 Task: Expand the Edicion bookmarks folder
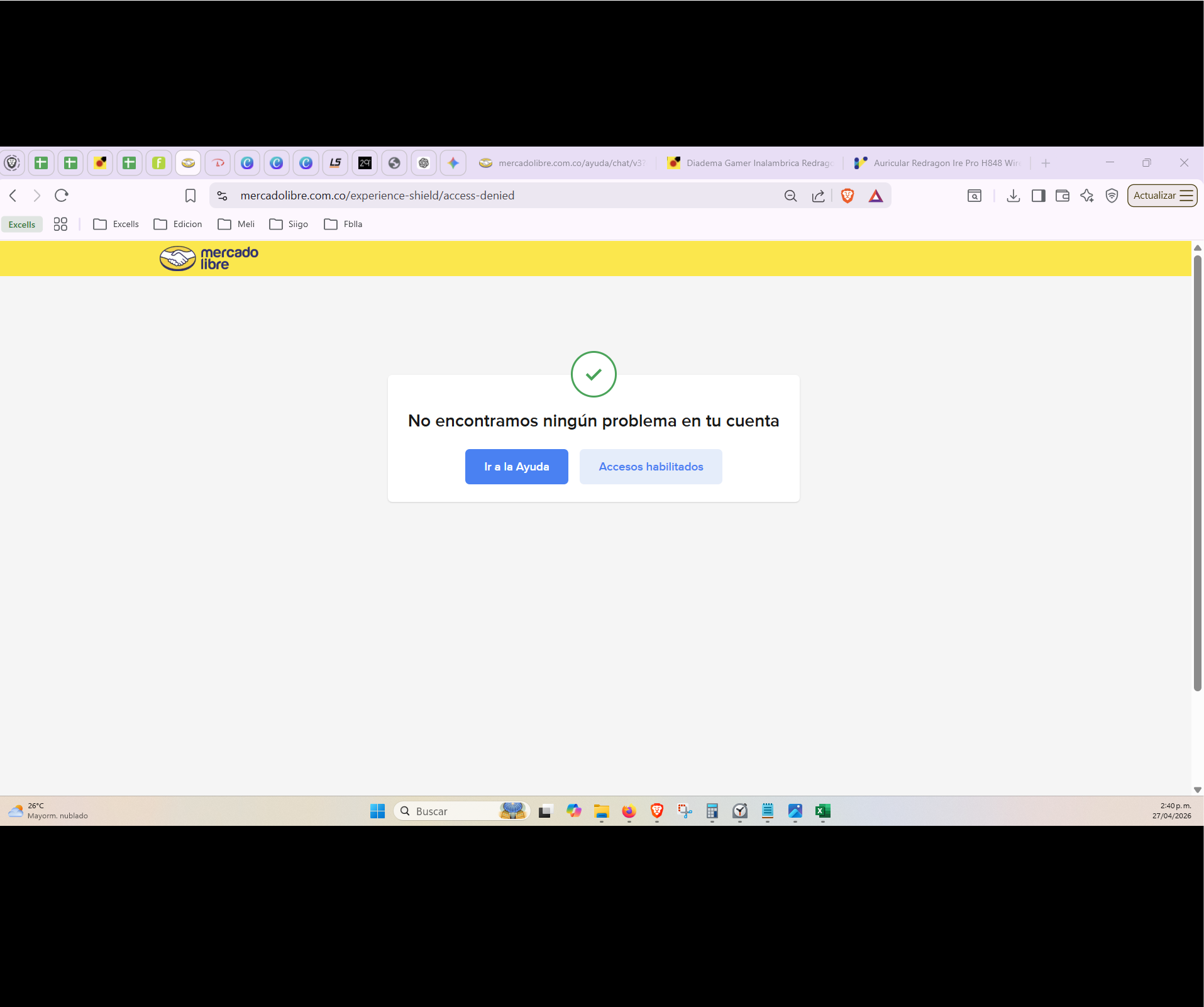pos(178,224)
